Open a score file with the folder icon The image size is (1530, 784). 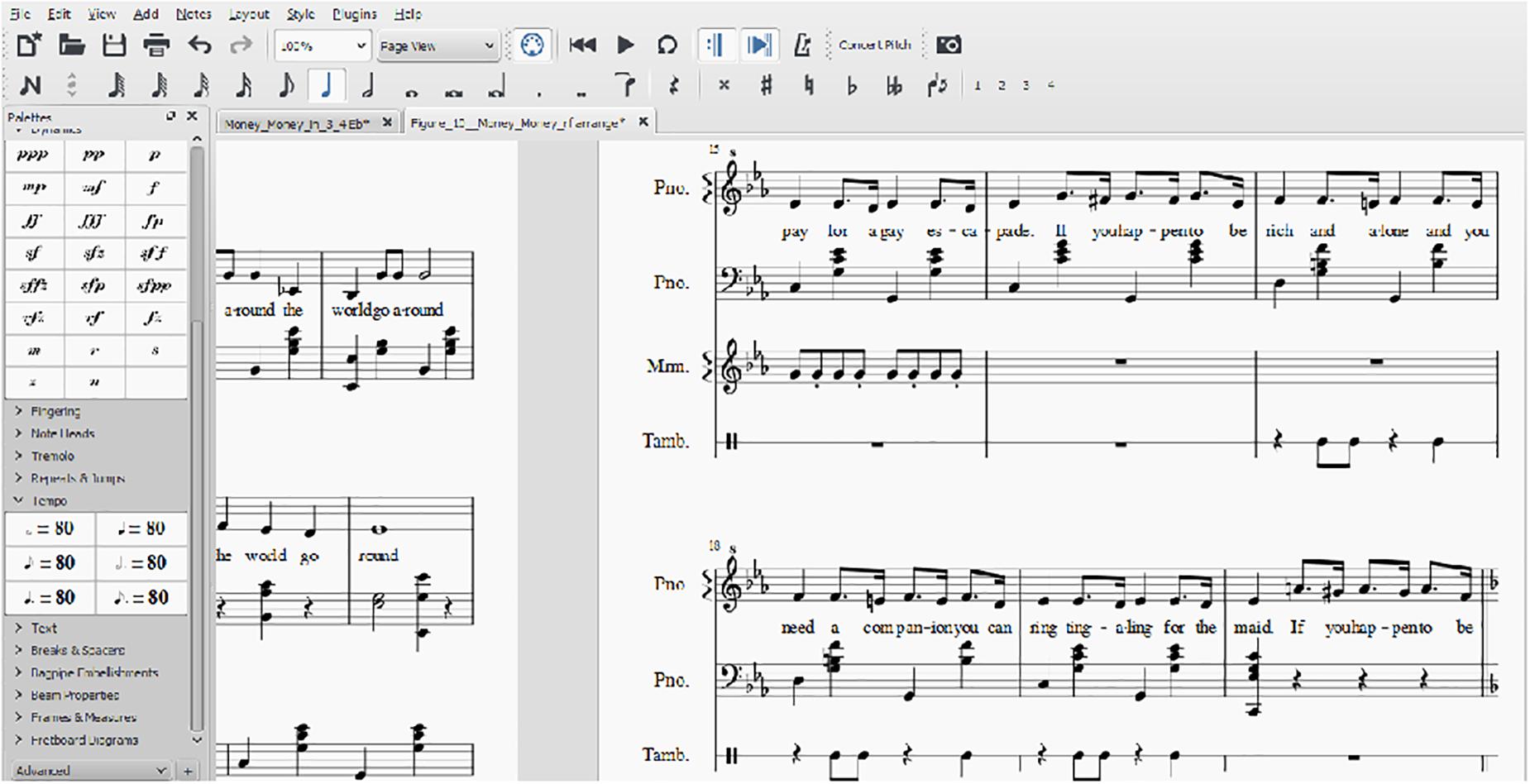[72, 45]
